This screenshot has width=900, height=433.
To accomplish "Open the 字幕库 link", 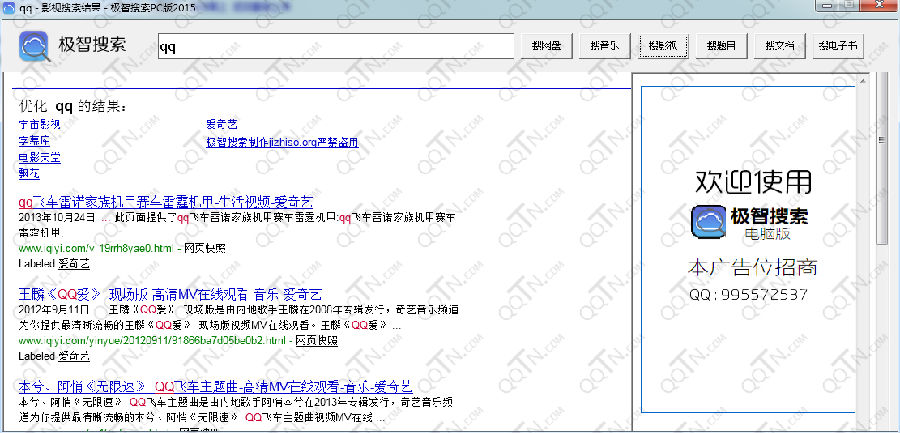I will (x=34, y=141).
